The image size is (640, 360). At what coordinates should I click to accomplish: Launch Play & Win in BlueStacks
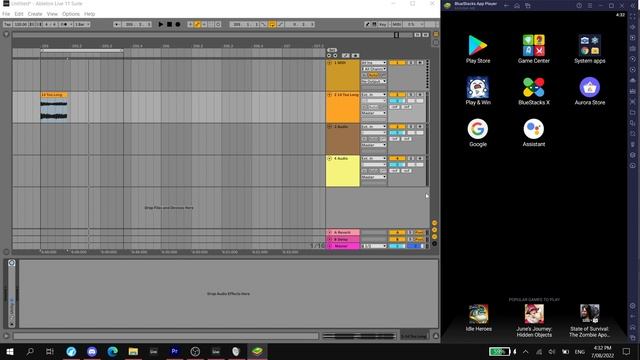pyautogui.click(x=478, y=91)
